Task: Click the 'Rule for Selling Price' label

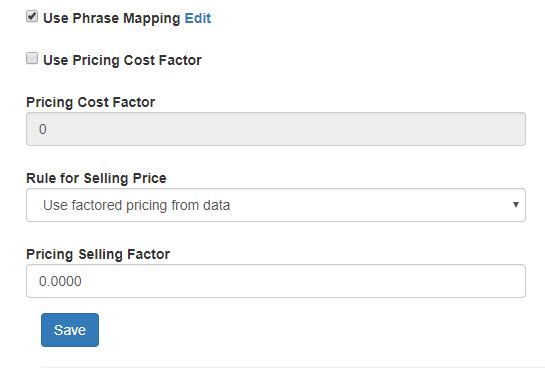Action: tap(96, 178)
